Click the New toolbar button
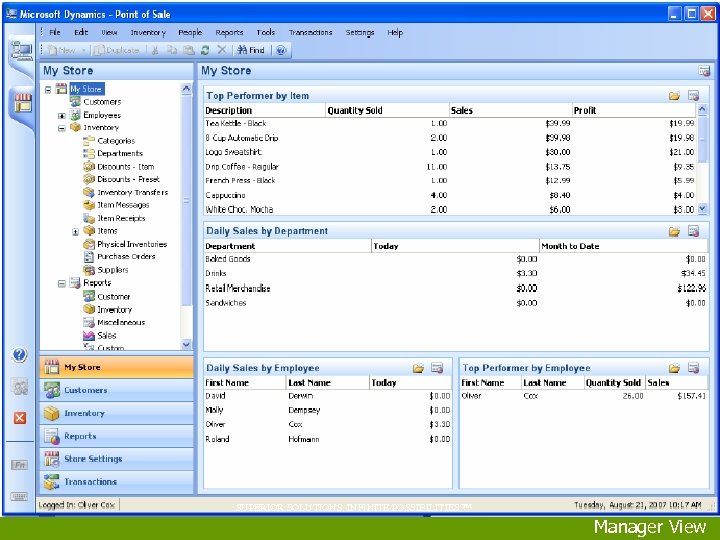Image resolution: width=720 pixels, height=540 pixels. click(62, 50)
